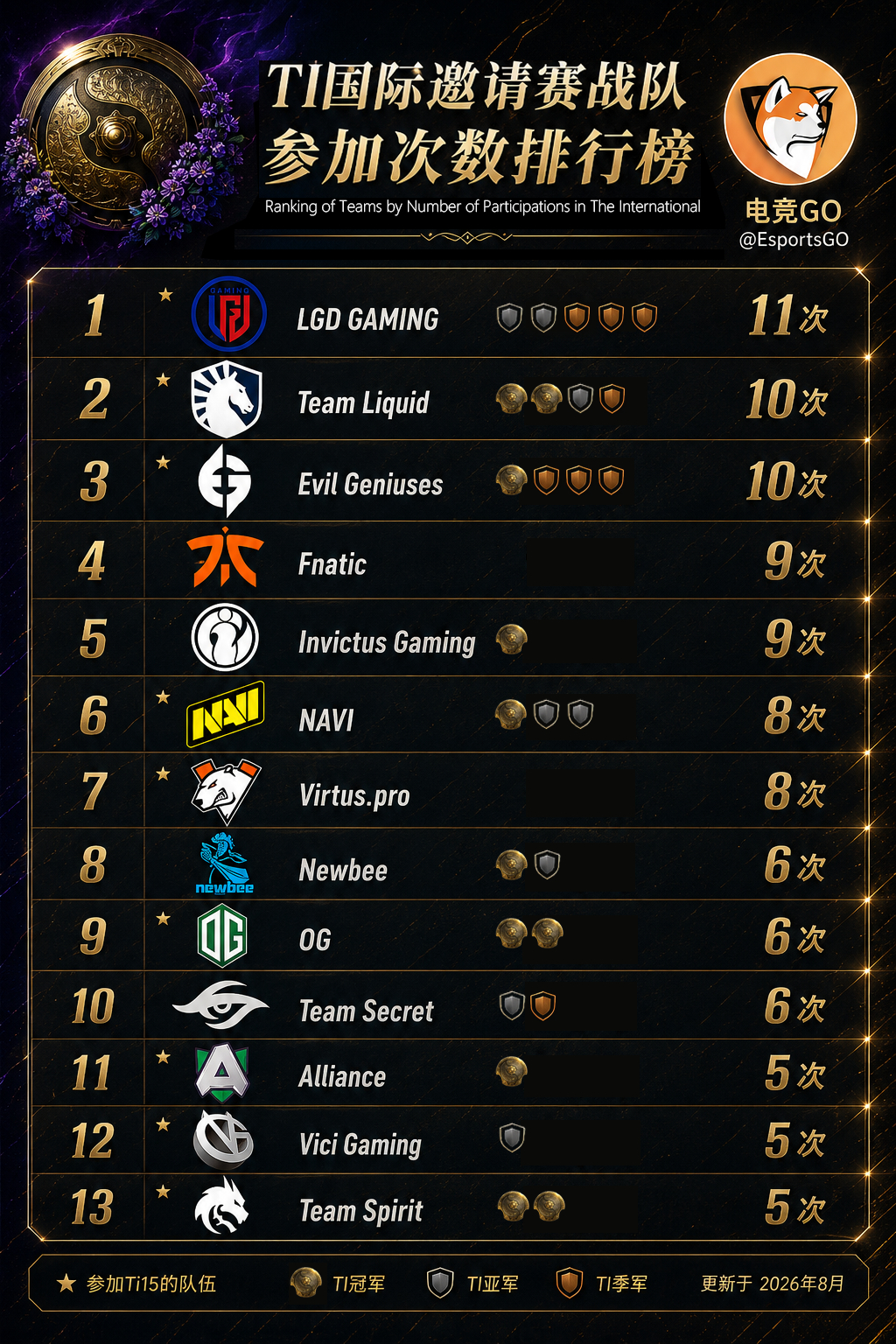Click the shiba dog avatar of 电竞GO
The image size is (896, 1344).
click(x=791, y=119)
